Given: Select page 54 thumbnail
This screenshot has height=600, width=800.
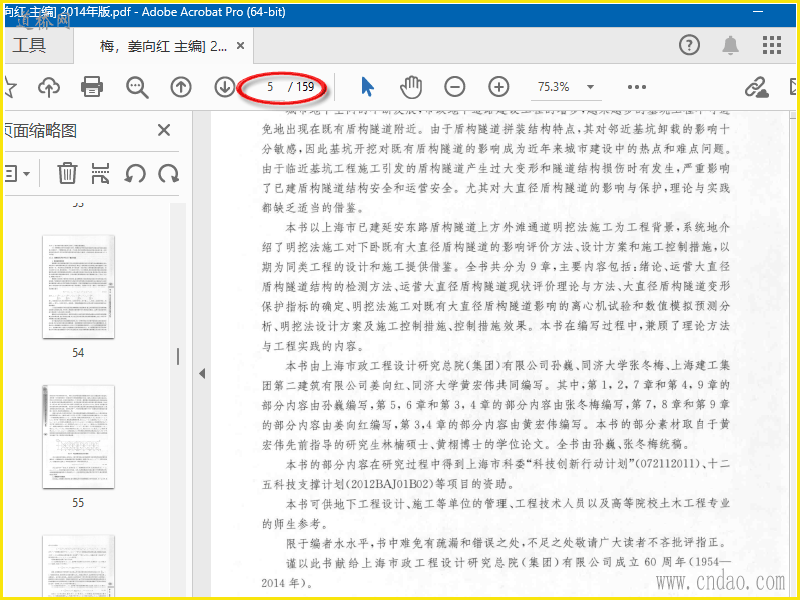Looking at the screenshot, I should [78, 287].
